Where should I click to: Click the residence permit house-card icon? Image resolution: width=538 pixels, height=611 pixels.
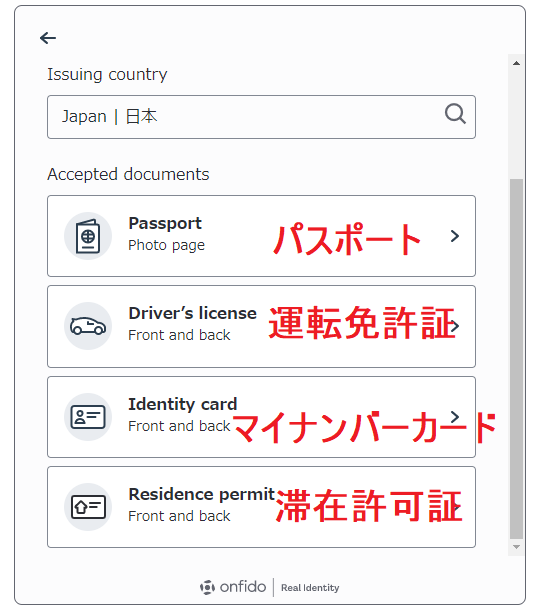pos(88,507)
